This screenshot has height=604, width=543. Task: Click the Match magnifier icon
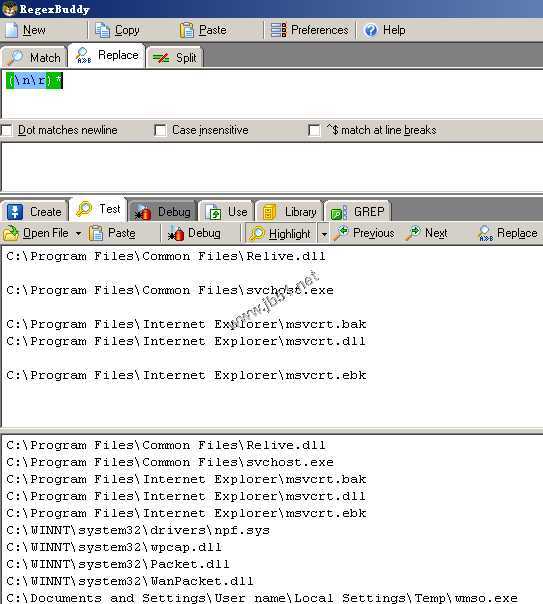pyautogui.click(x=15, y=57)
